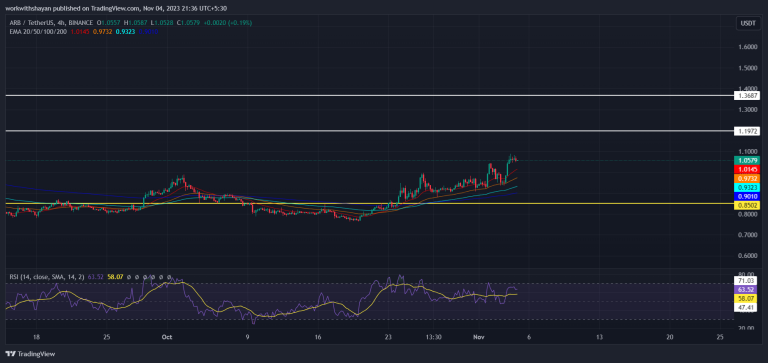Click the blue 0.9010 EMA price tag
This screenshot has width=768, height=363.
pyautogui.click(x=747, y=196)
